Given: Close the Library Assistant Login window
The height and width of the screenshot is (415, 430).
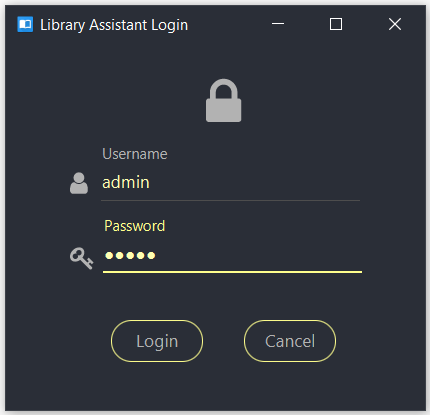Looking at the screenshot, I should [395, 24].
